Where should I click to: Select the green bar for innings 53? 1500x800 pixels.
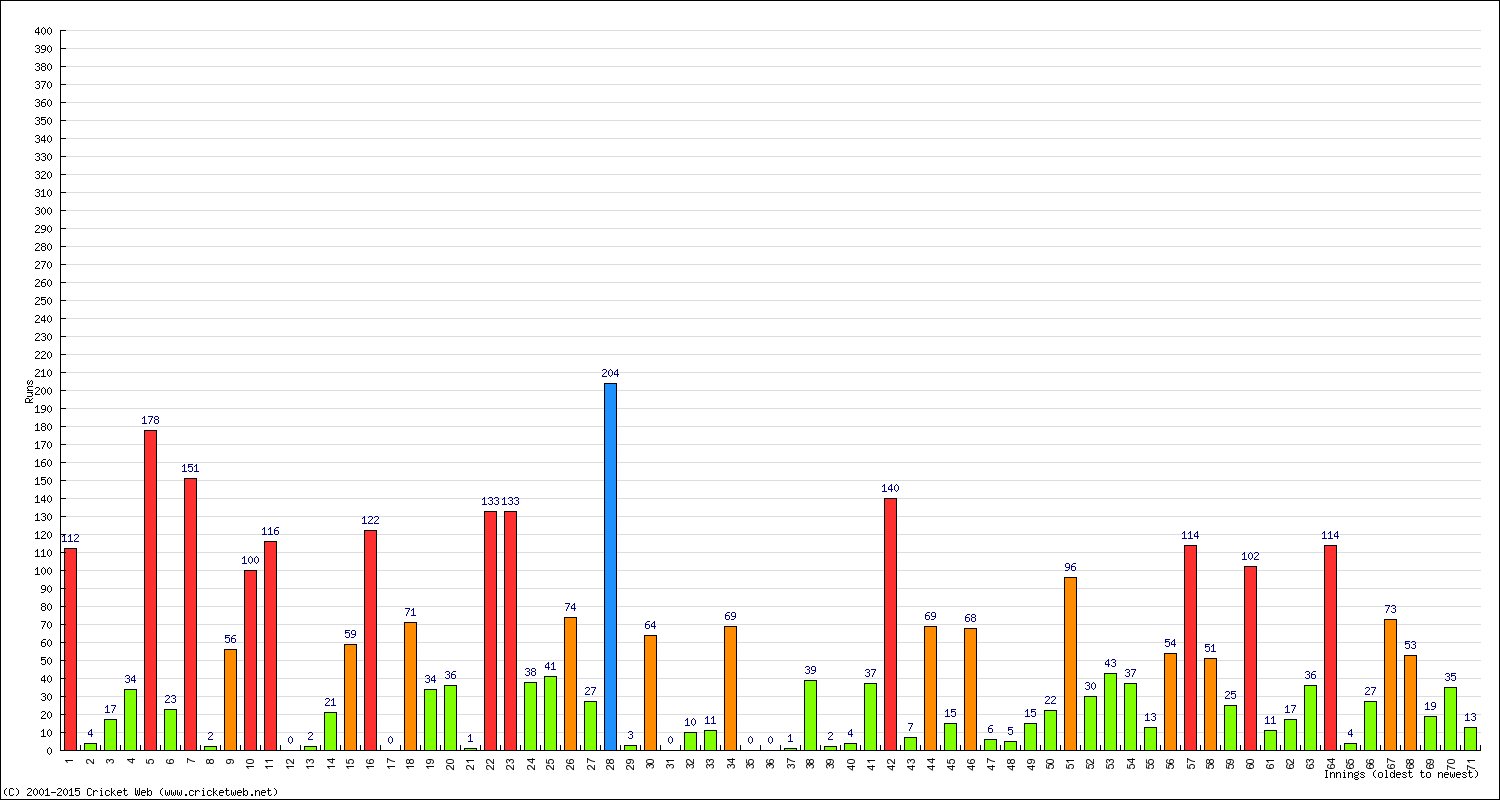coord(1110,711)
